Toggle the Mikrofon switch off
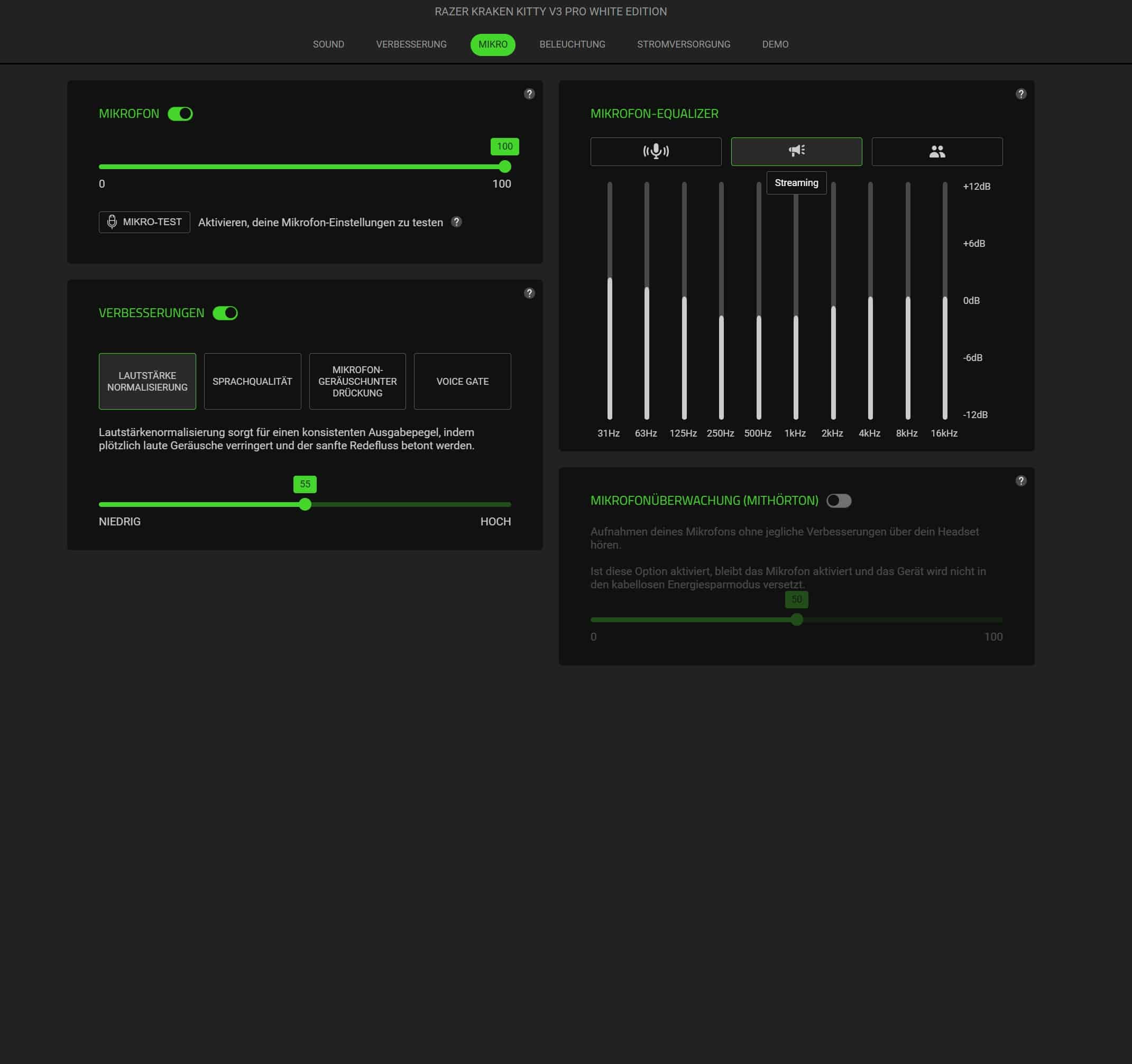Image resolution: width=1132 pixels, height=1064 pixels. (x=180, y=114)
